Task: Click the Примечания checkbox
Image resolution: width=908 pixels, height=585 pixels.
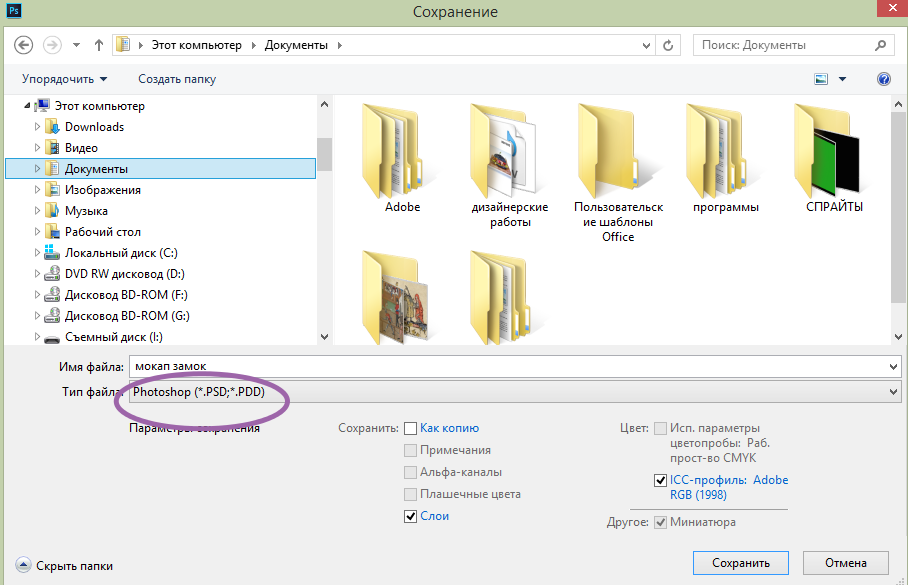Action: tap(411, 451)
